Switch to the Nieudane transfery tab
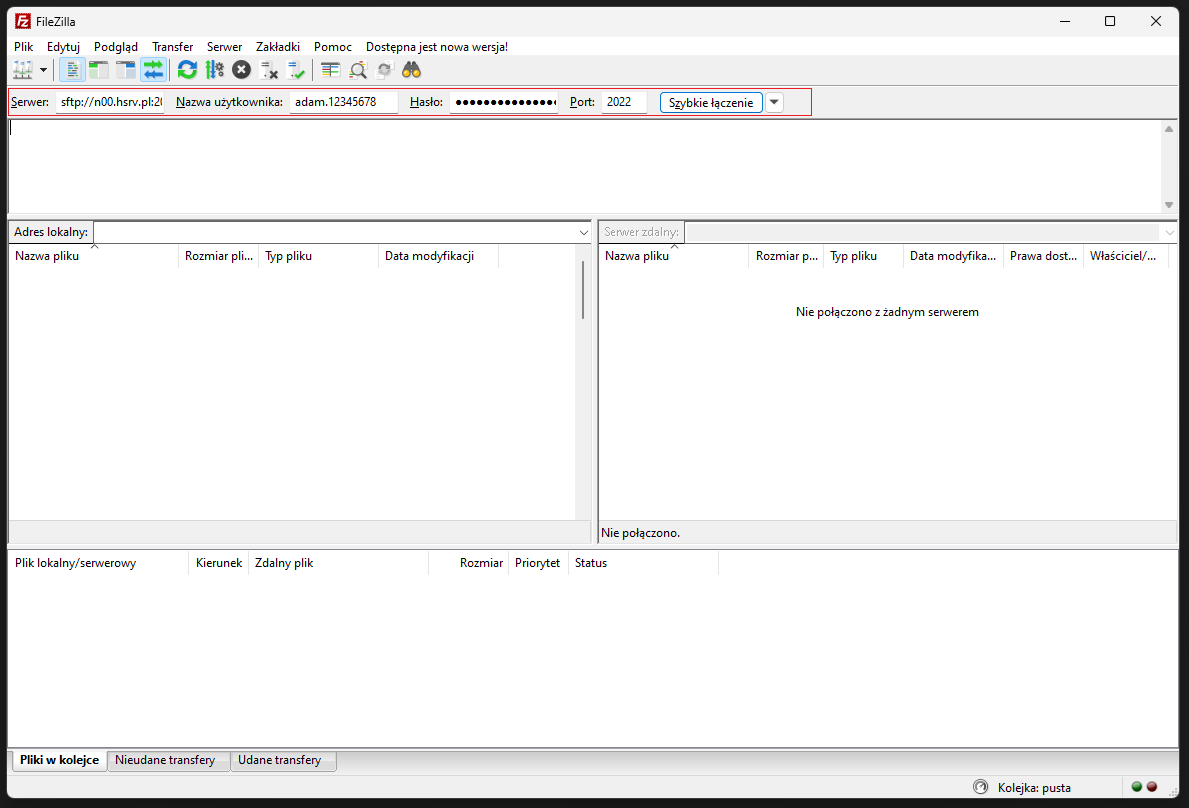The height and width of the screenshot is (808, 1189). (168, 760)
